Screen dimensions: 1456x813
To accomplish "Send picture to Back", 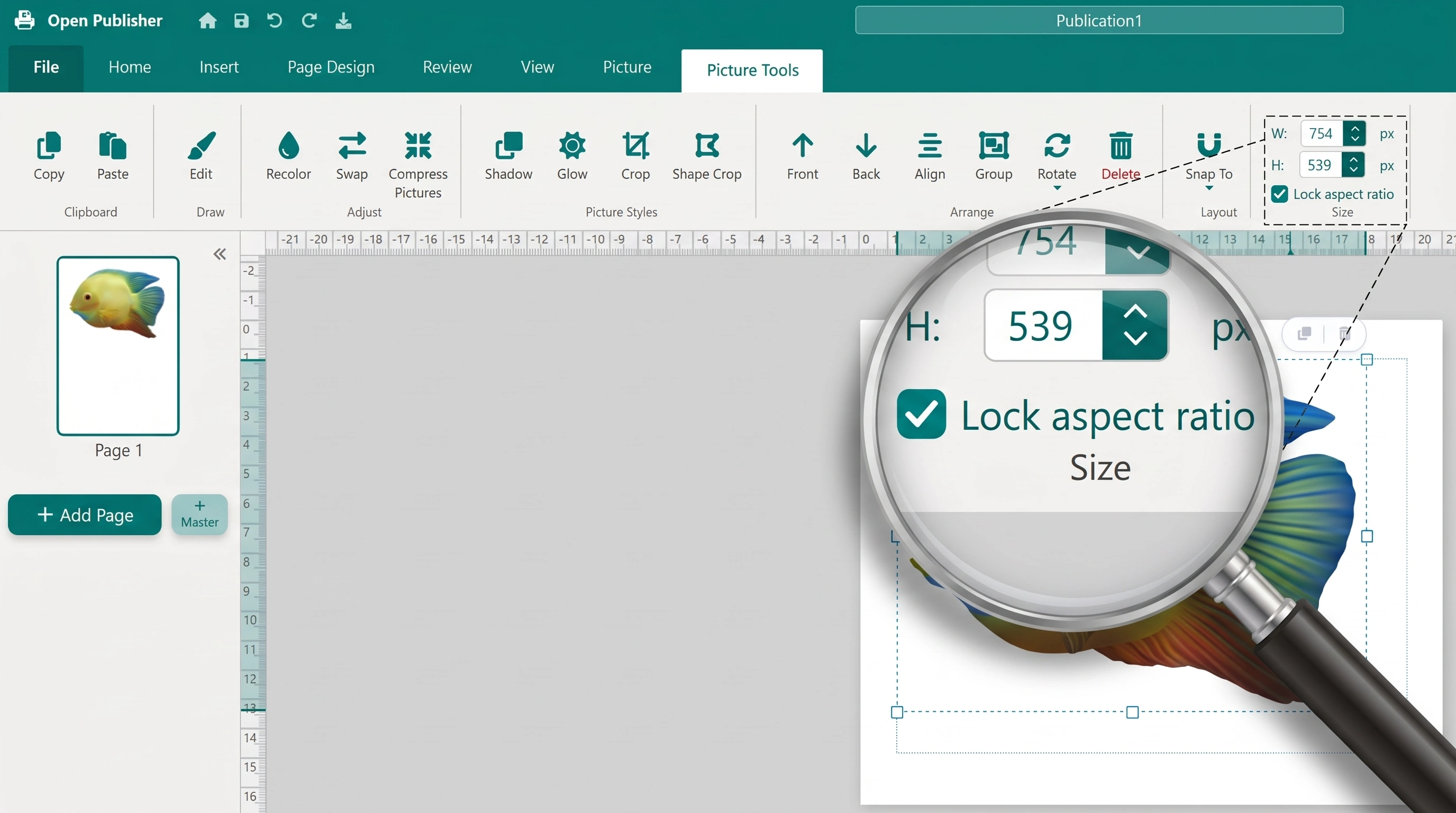I will tap(866, 156).
